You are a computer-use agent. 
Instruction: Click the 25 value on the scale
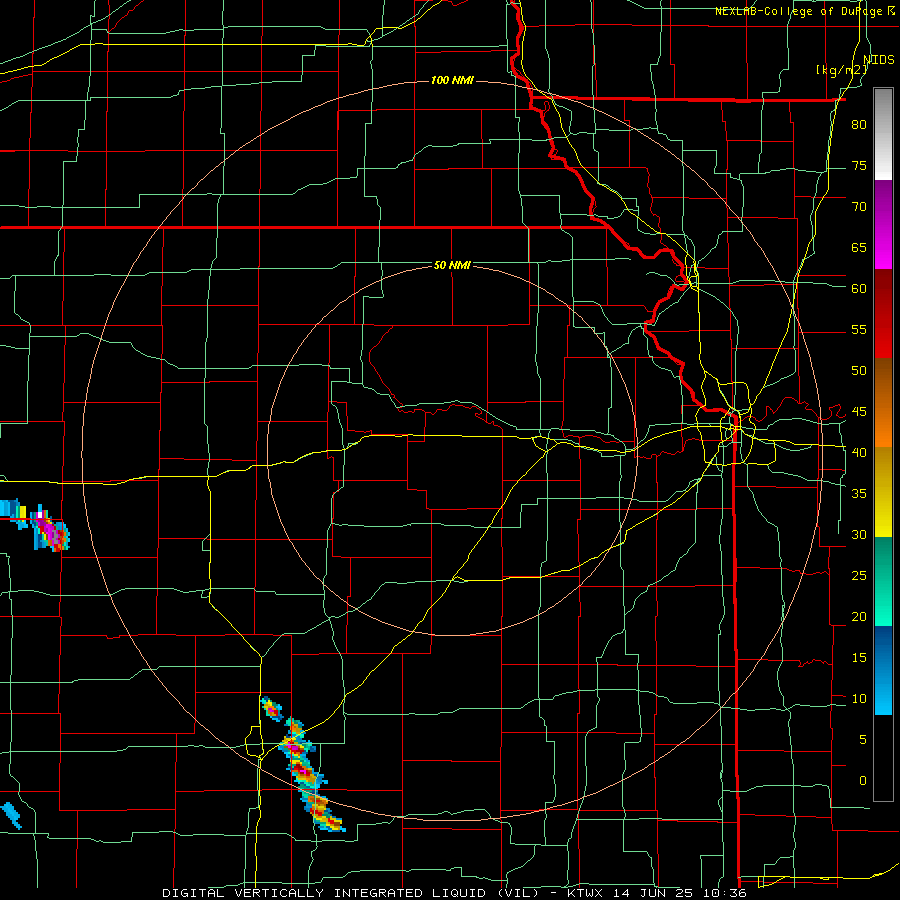coord(859,576)
